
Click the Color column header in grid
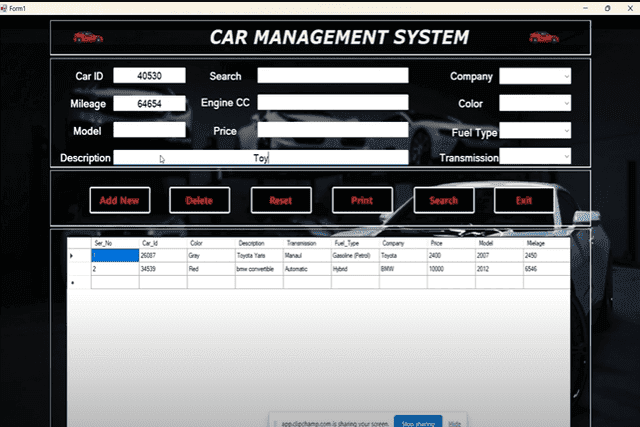tap(211, 243)
